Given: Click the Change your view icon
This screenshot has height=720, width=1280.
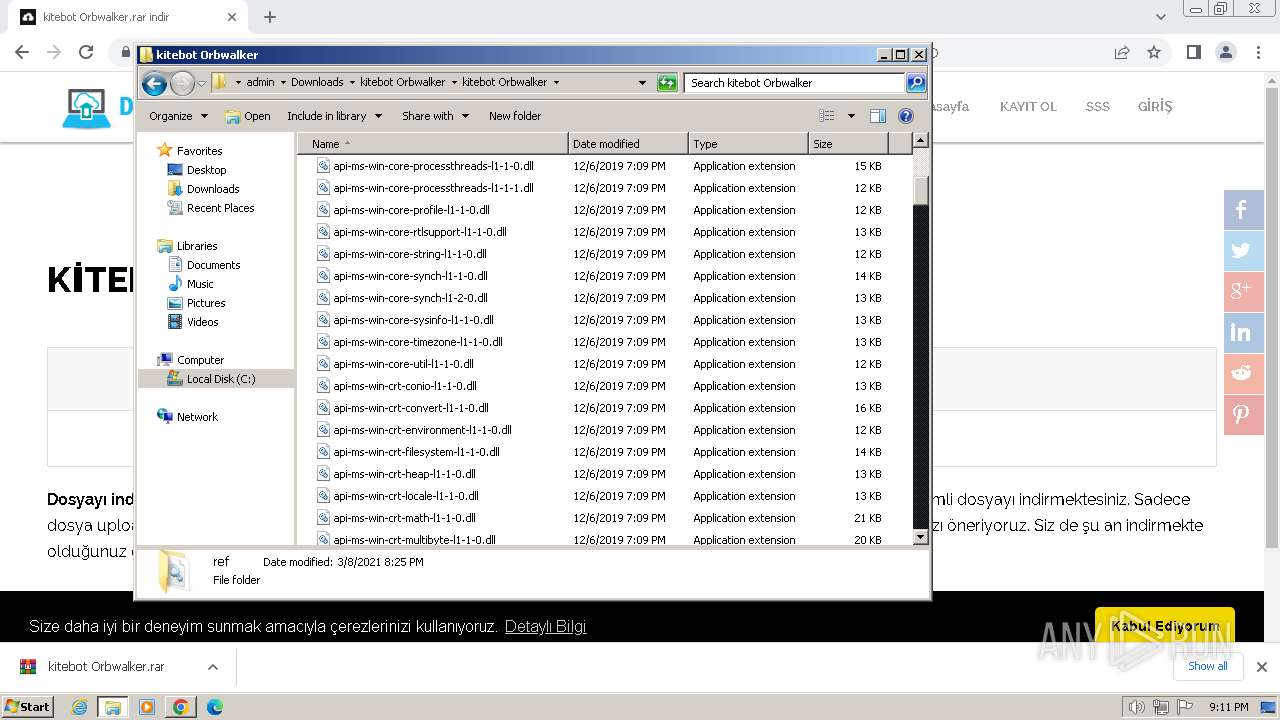Looking at the screenshot, I should coord(827,116).
